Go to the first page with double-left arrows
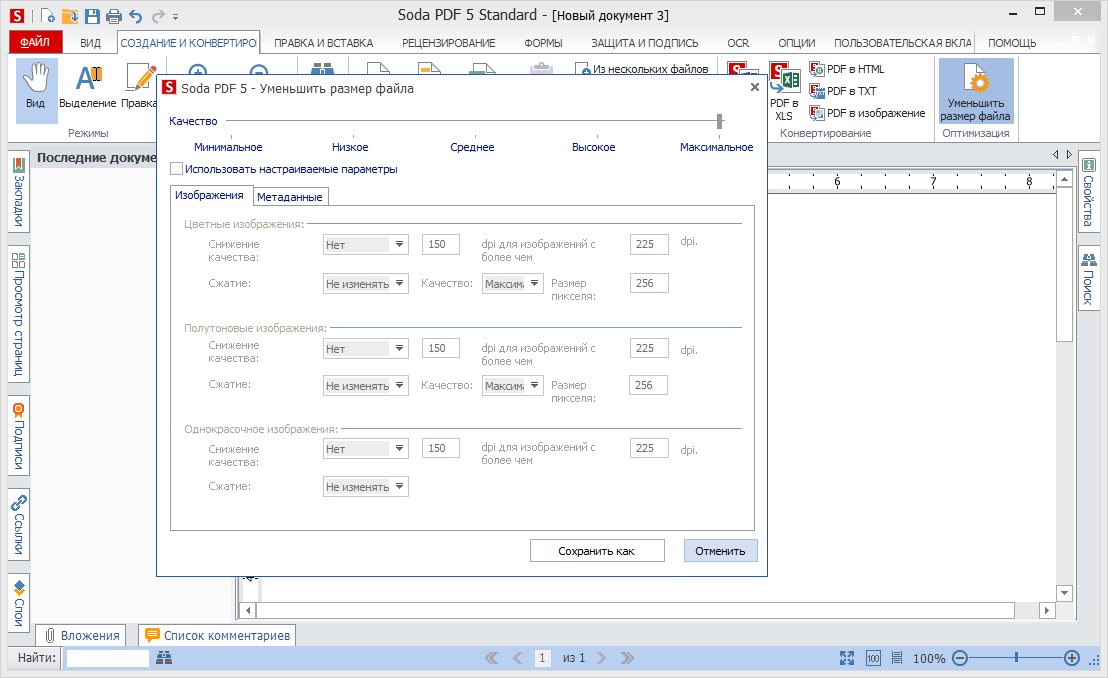Viewport: 1108px width, 678px height. click(492, 657)
